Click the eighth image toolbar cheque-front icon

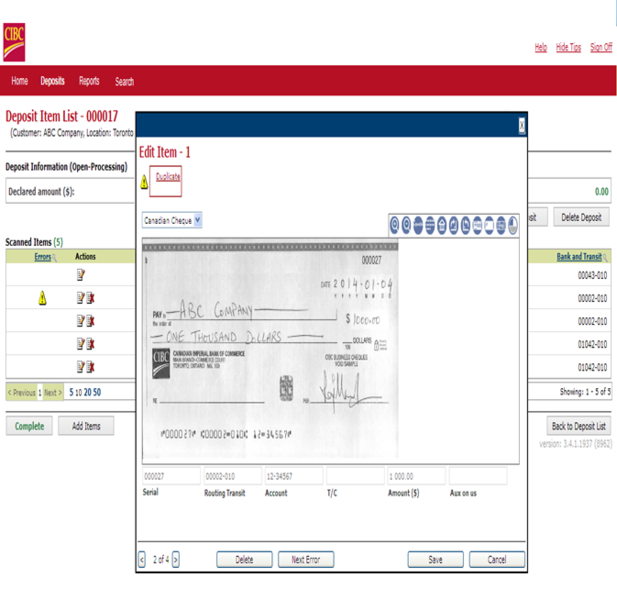click(x=477, y=225)
